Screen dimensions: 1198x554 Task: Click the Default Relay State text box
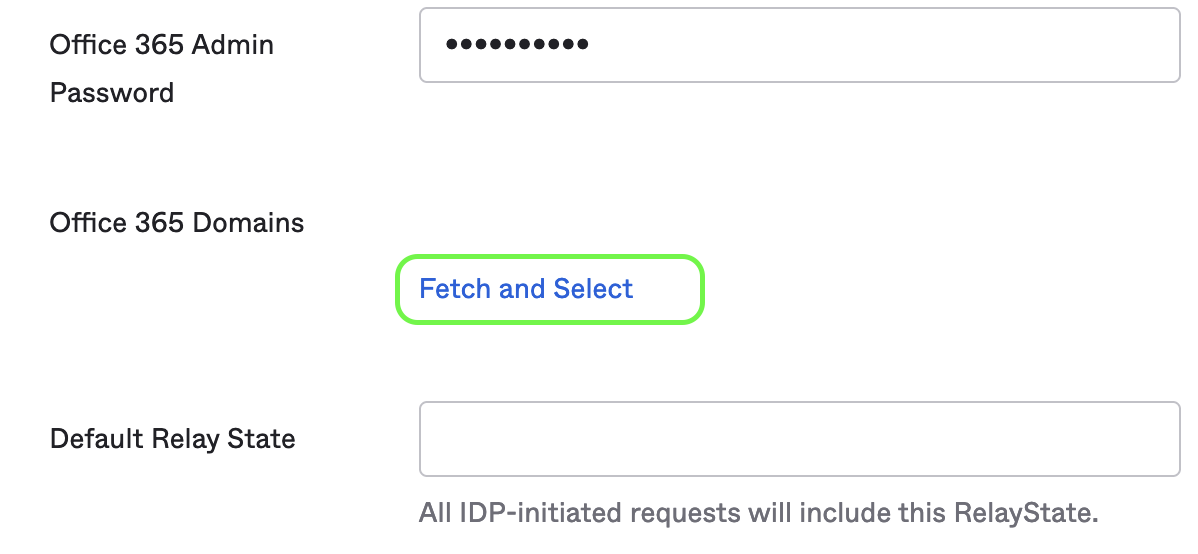pyautogui.click(x=798, y=439)
